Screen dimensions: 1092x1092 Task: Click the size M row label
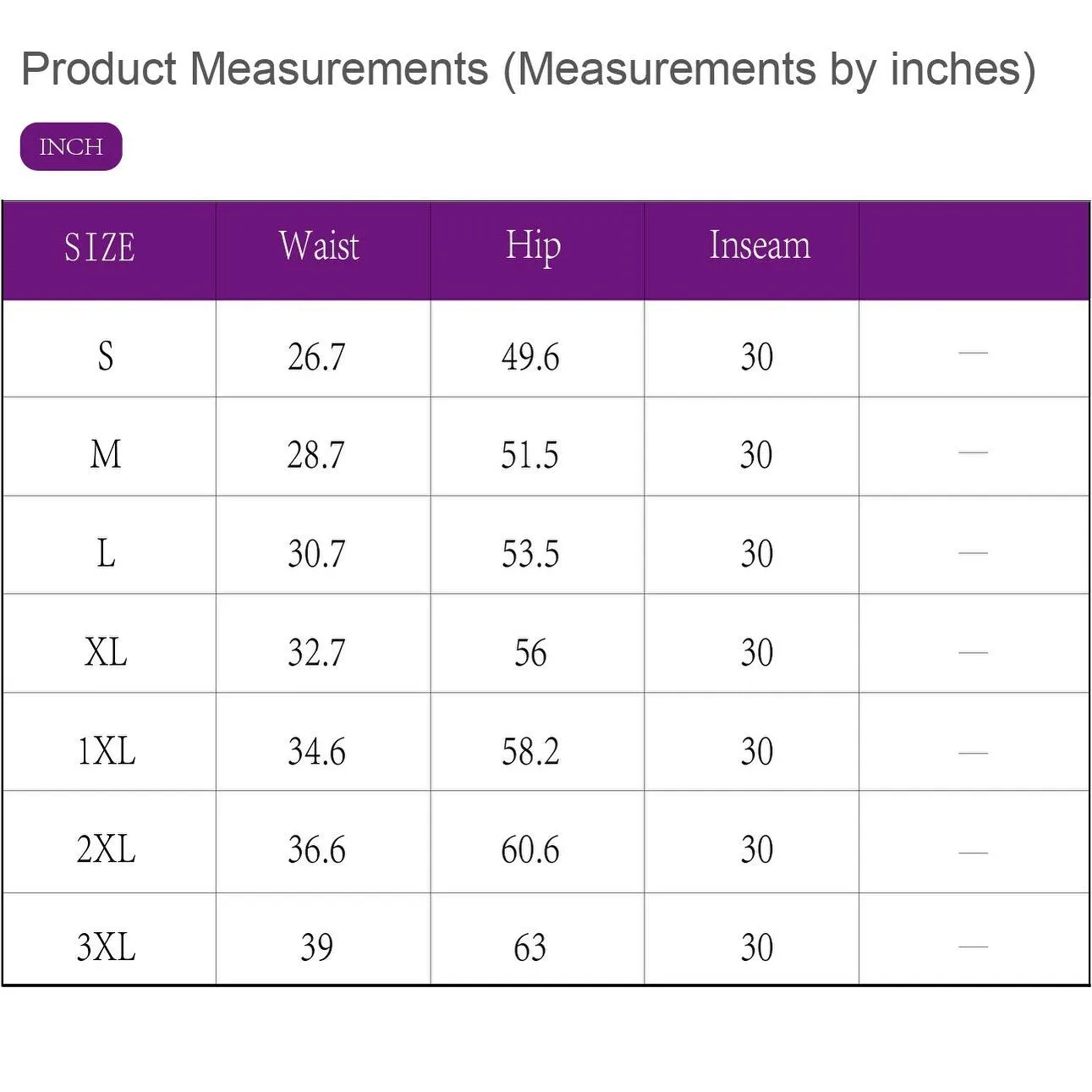point(106,454)
